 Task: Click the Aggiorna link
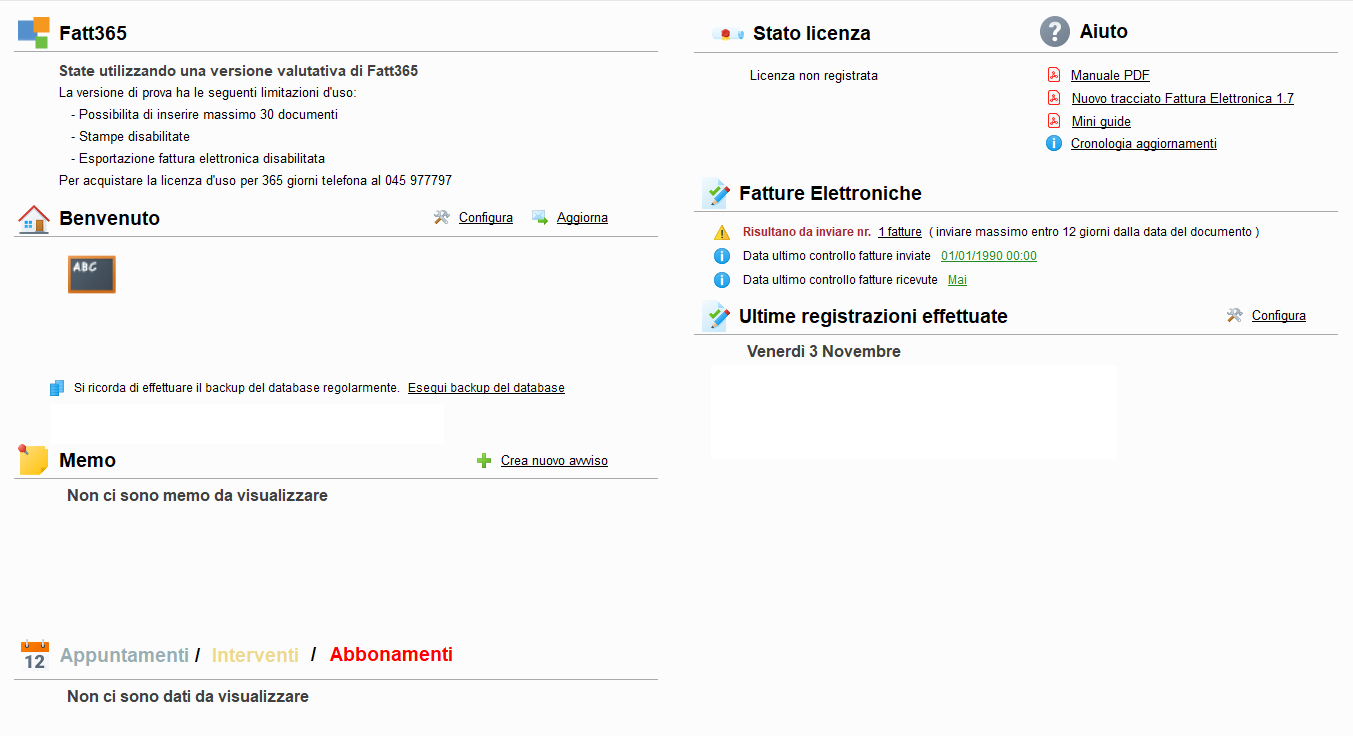click(582, 218)
